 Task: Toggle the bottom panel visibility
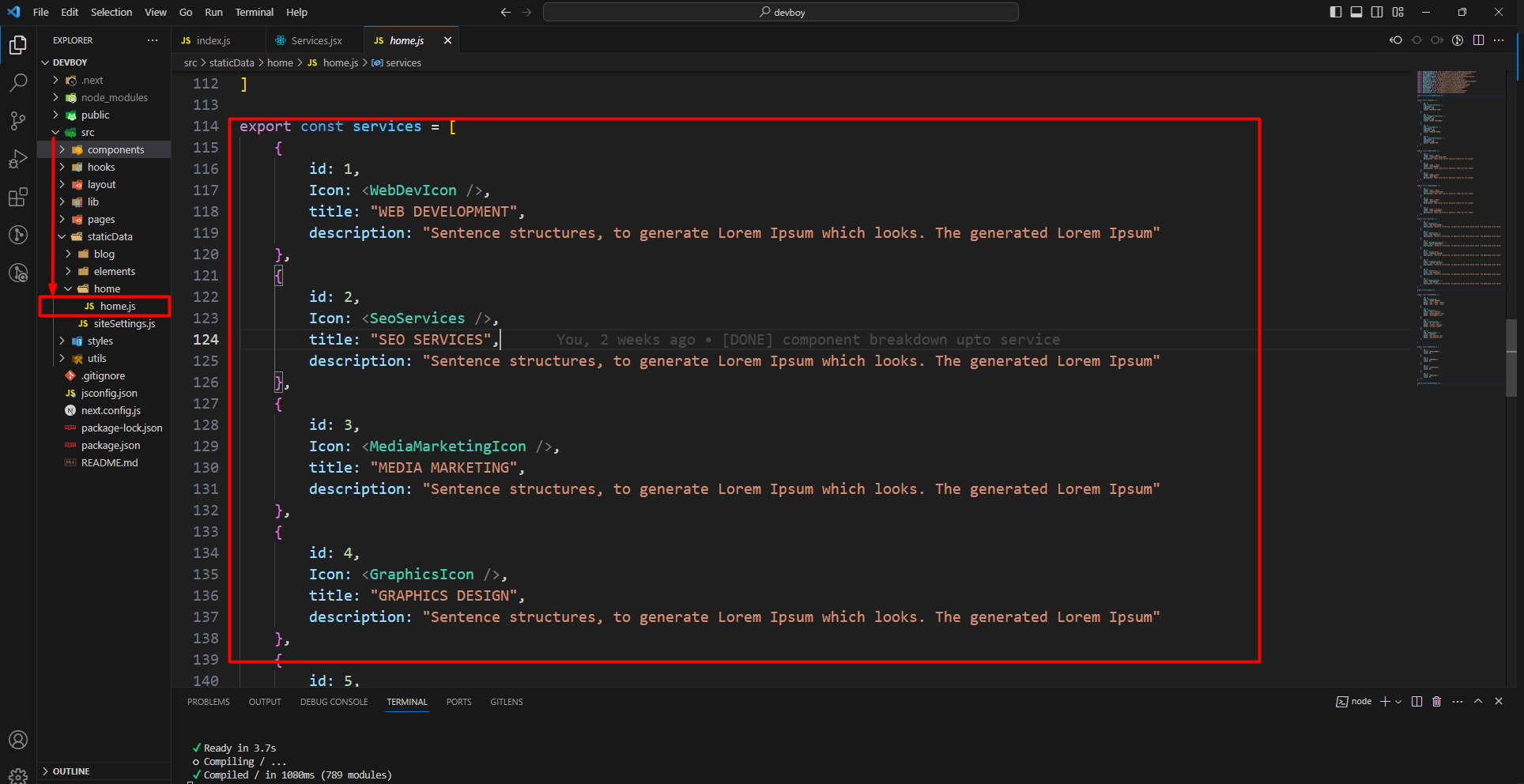(1356, 12)
